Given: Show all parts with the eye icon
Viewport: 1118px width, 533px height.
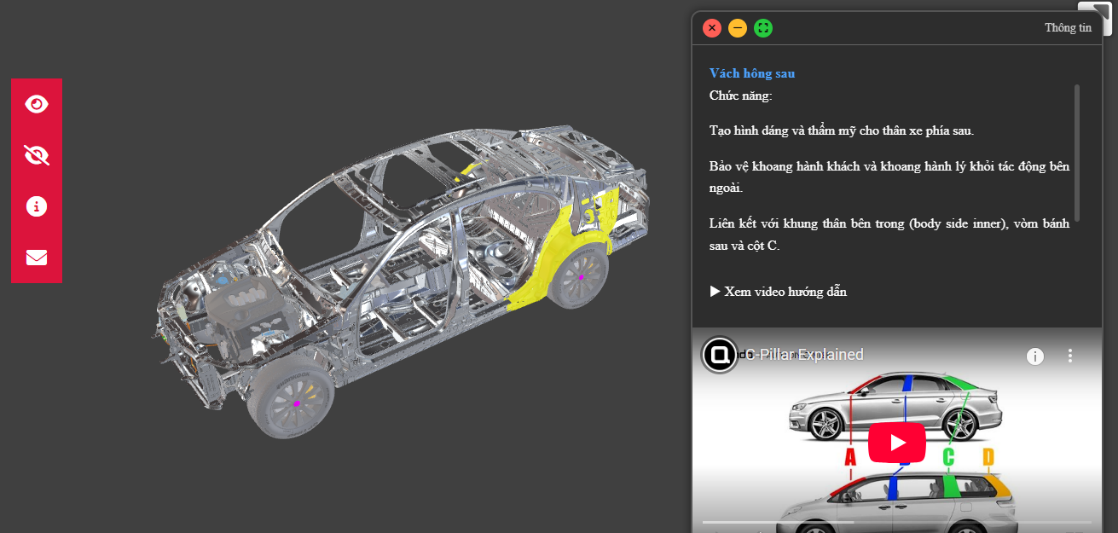Looking at the screenshot, I should [x=36, y=104].
